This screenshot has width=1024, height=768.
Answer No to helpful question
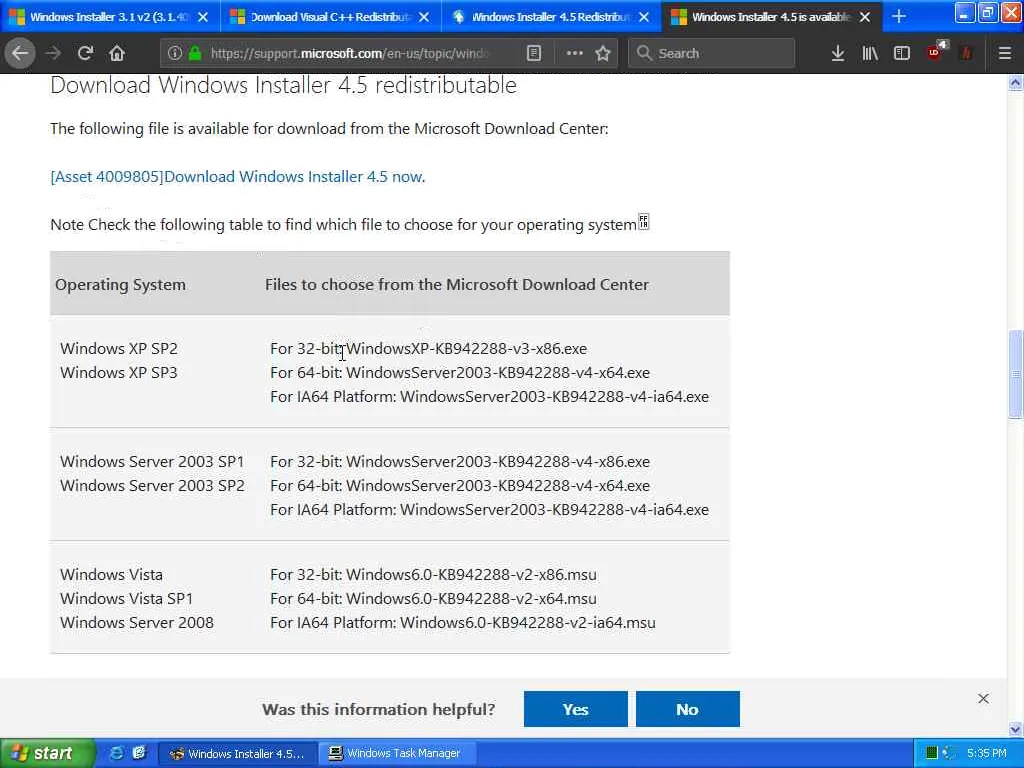coord(688,709)
